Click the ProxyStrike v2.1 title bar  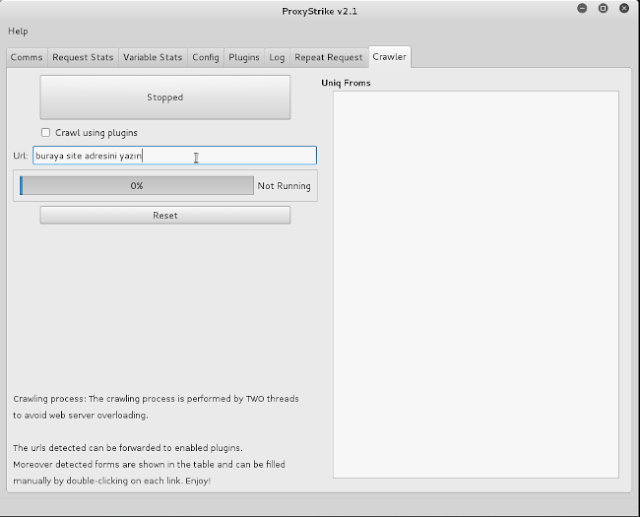pos(320,11)
